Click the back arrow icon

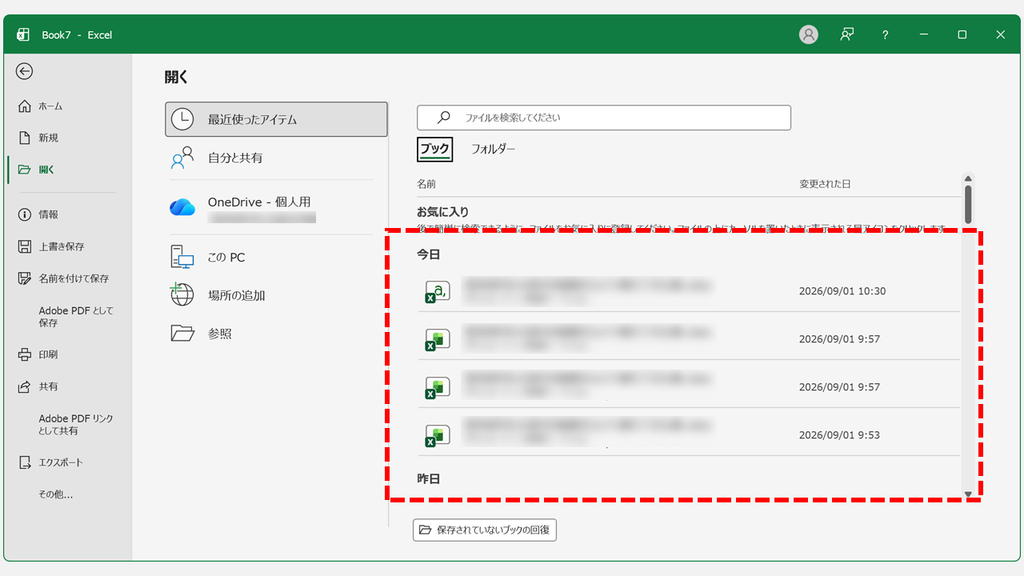point(24,71)
